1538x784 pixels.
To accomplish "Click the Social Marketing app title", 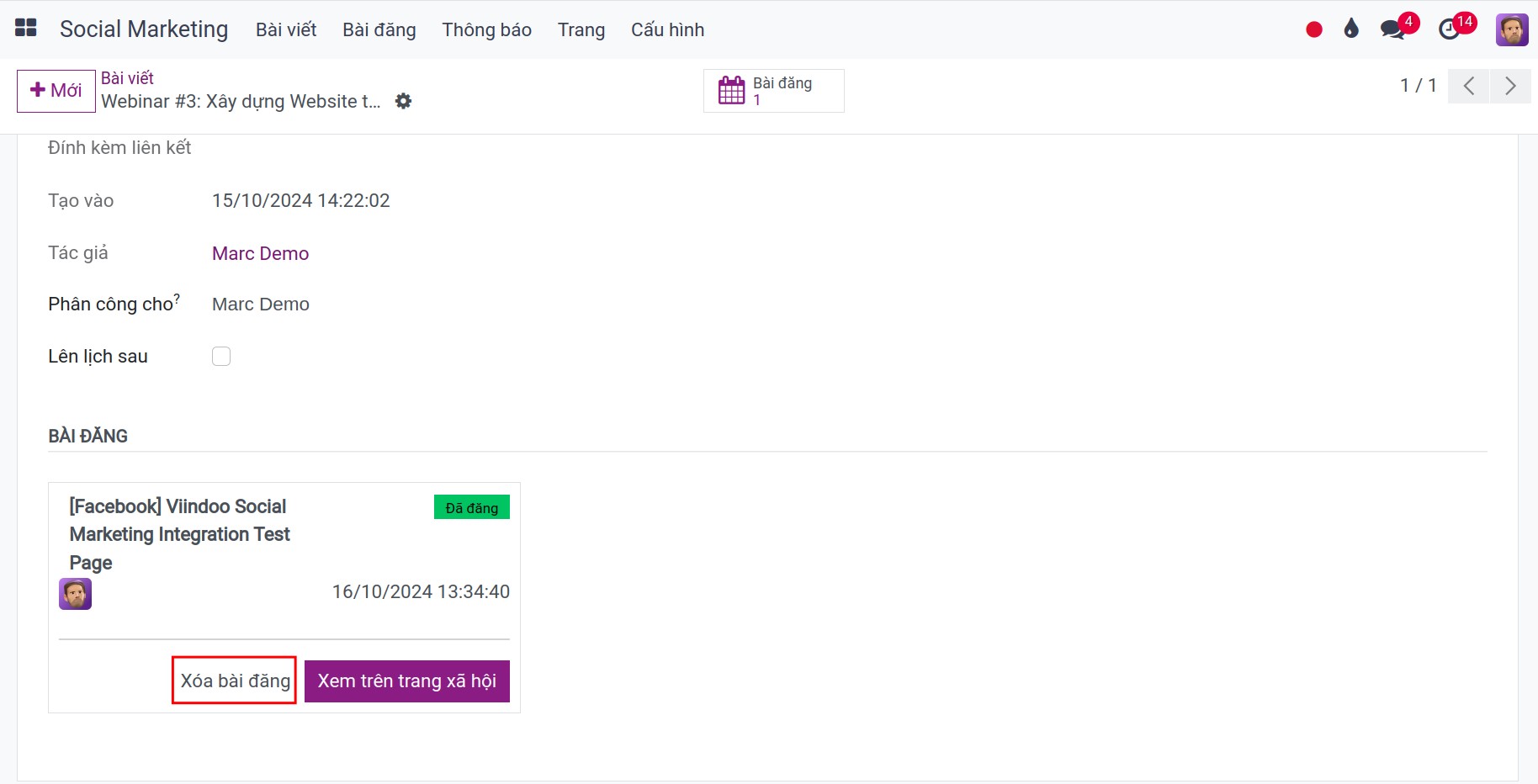I will 144,29.
